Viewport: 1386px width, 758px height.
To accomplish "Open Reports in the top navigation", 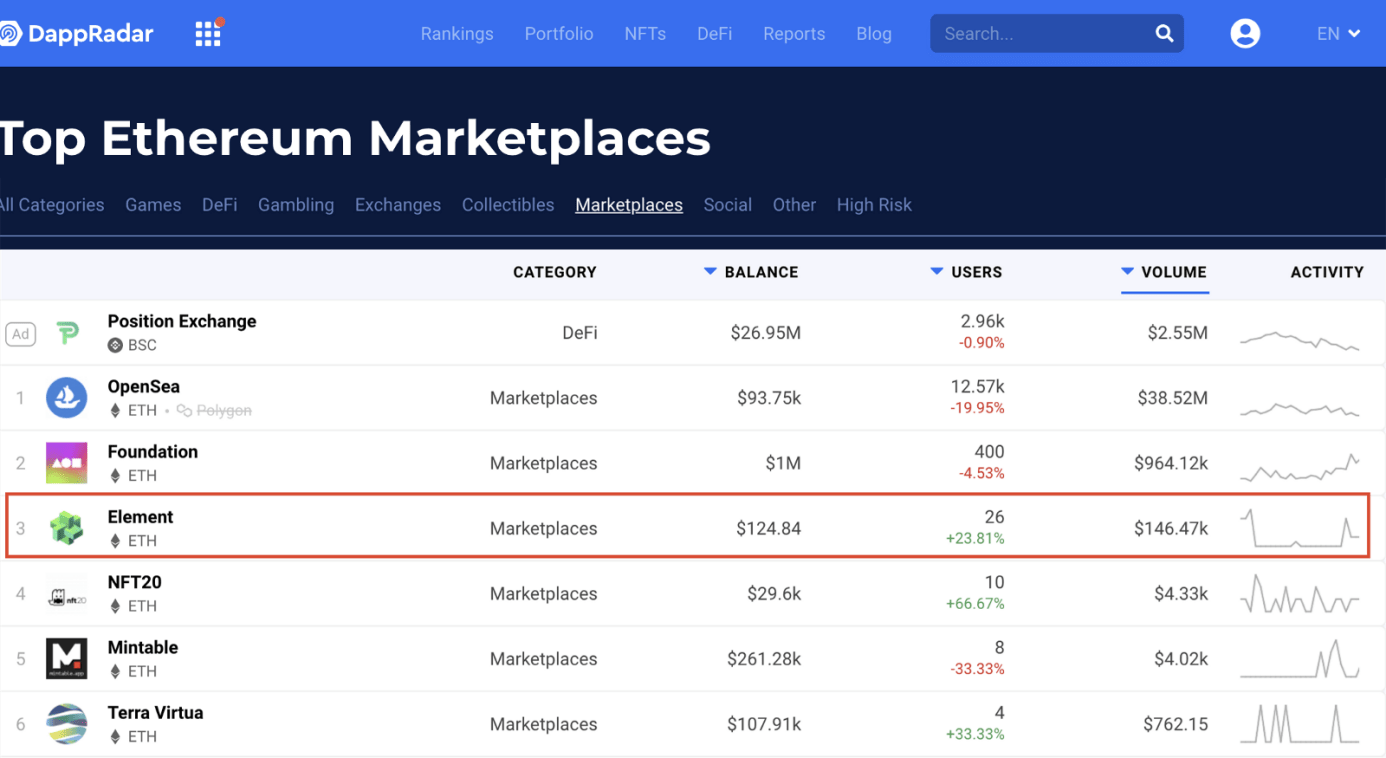I will pyautogui.click(x=794, y=33).
